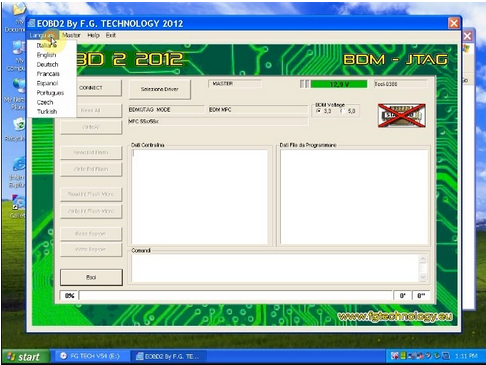Choose English in the language list
Image resolution: width=486 pixels, height=365 pixels.
coord(46,55)
